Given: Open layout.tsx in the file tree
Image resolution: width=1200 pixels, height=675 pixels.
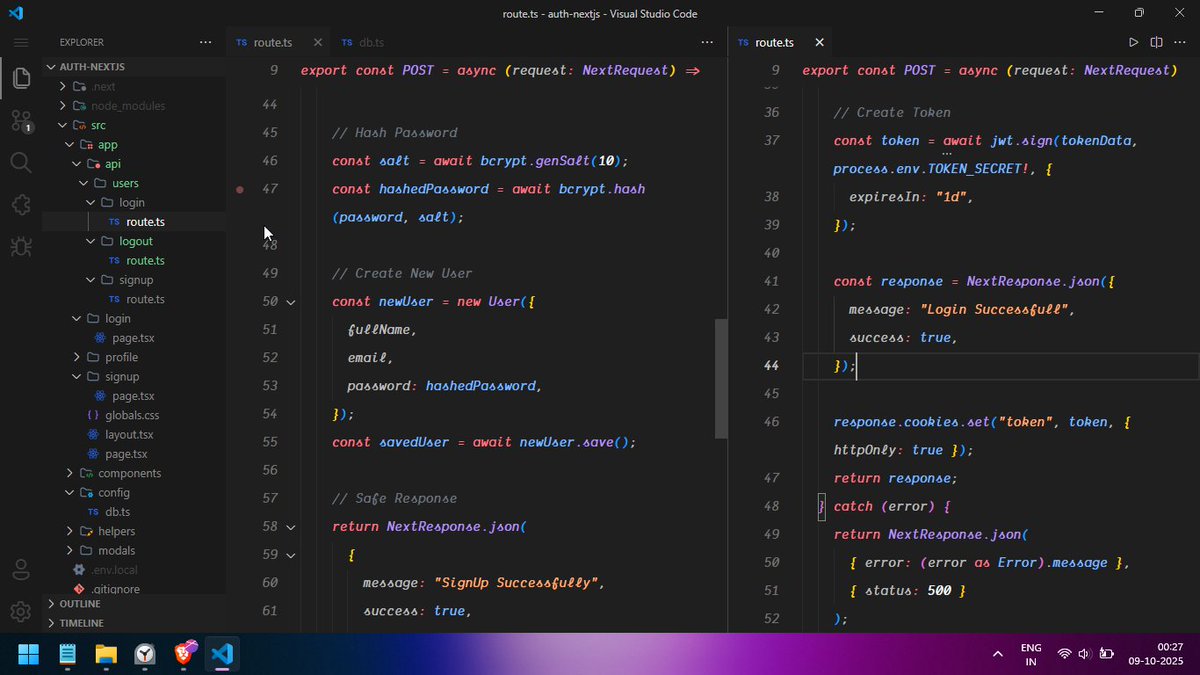Looking at the screenshot, I should 129,434.
